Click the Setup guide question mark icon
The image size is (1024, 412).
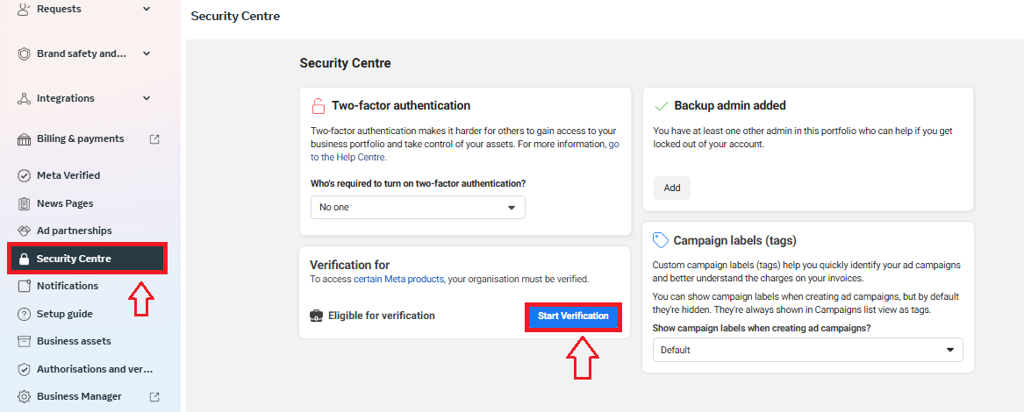point(24,314)
